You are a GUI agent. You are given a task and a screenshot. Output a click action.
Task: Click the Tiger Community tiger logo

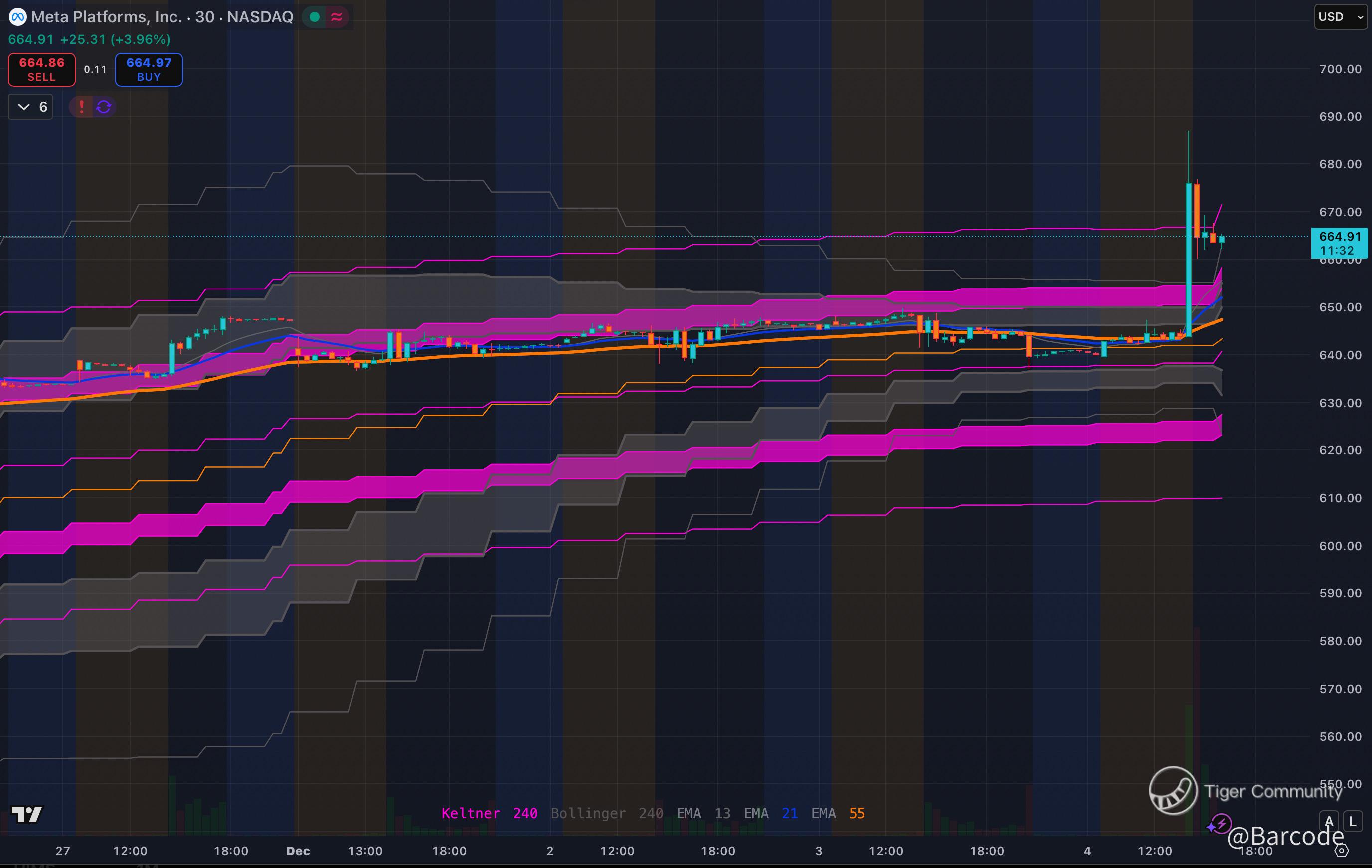tap(1173, 791)
